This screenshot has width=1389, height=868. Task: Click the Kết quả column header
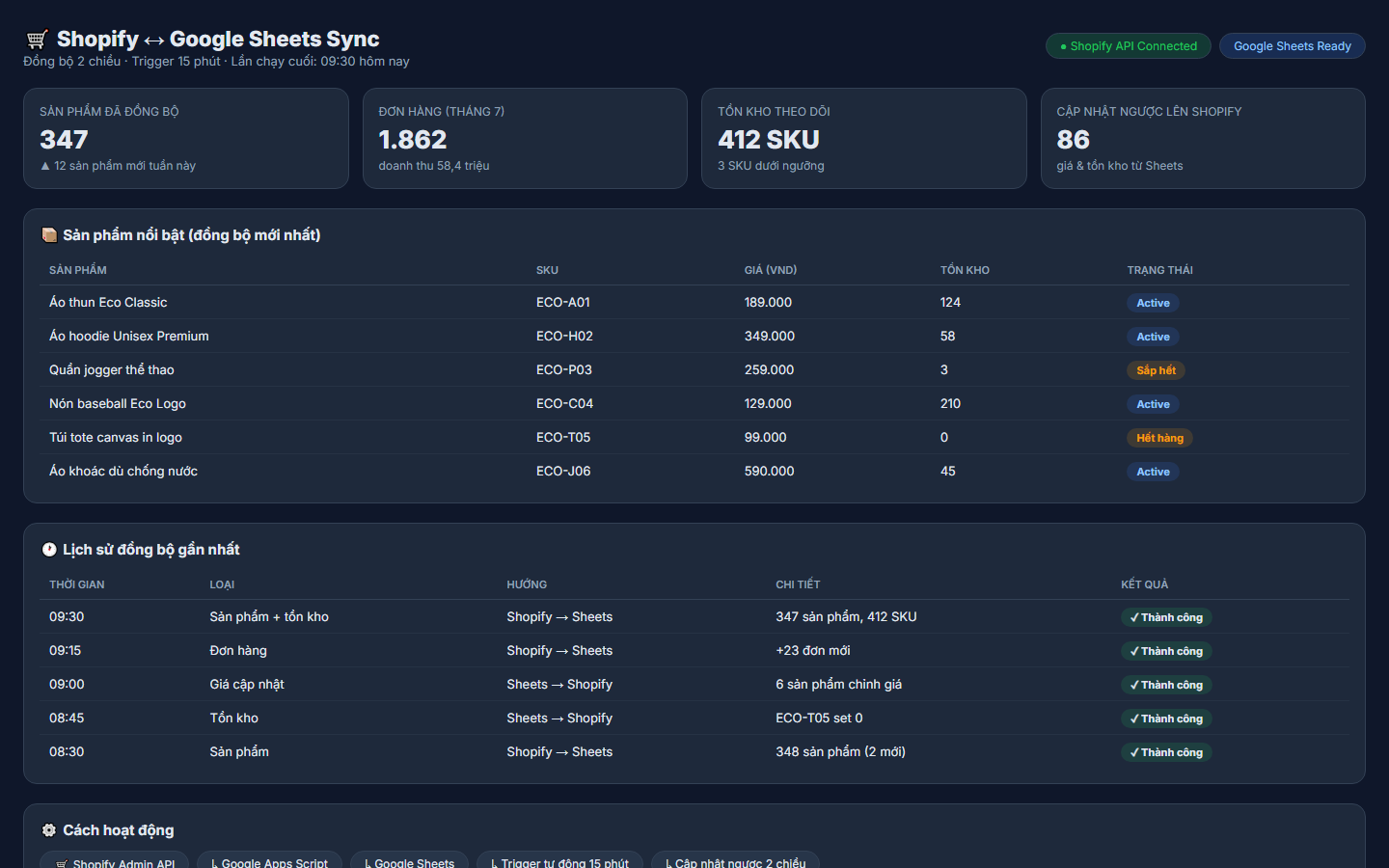coord(1144,584)
